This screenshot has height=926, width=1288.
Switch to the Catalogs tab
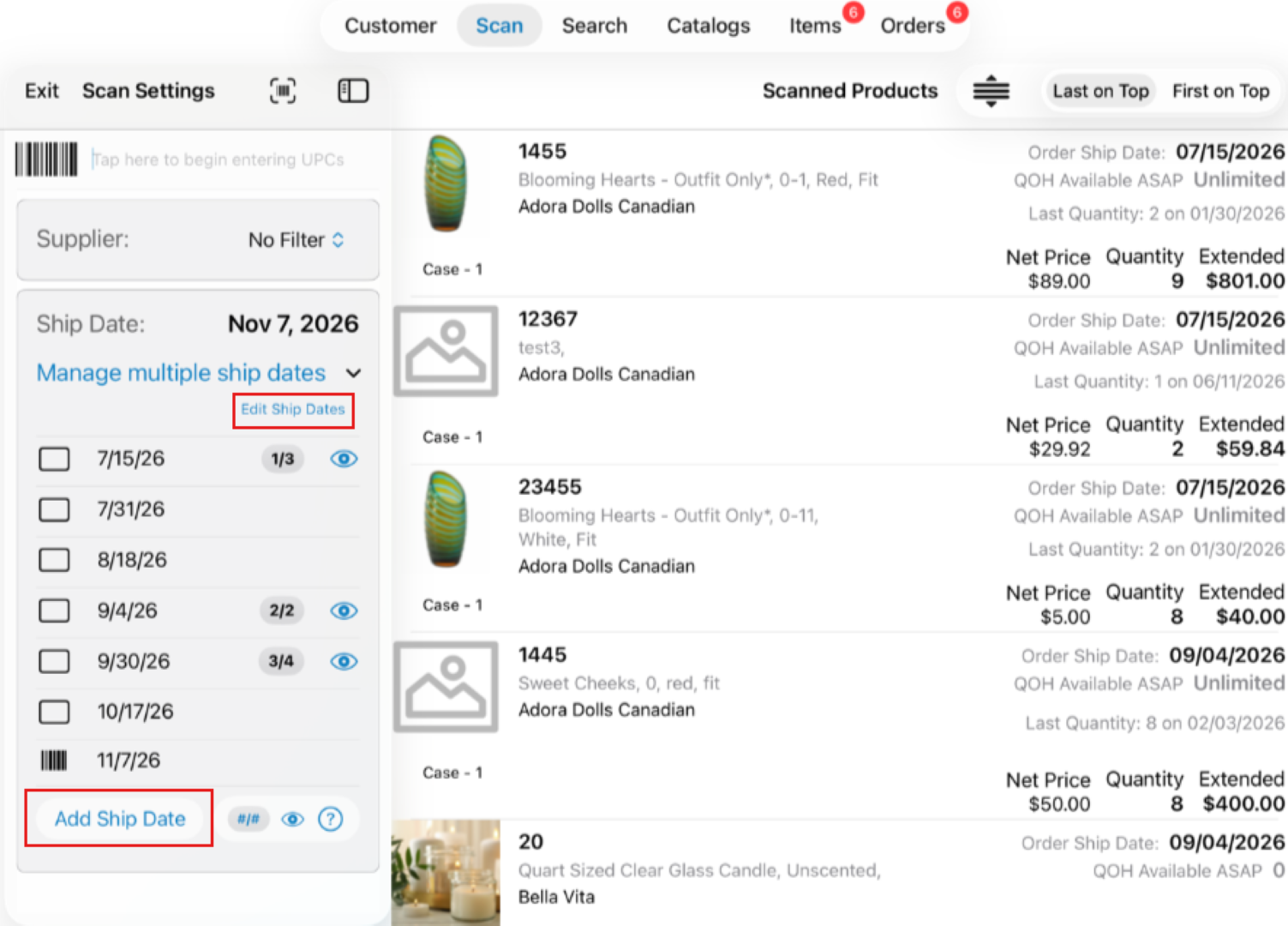(708, 26)
